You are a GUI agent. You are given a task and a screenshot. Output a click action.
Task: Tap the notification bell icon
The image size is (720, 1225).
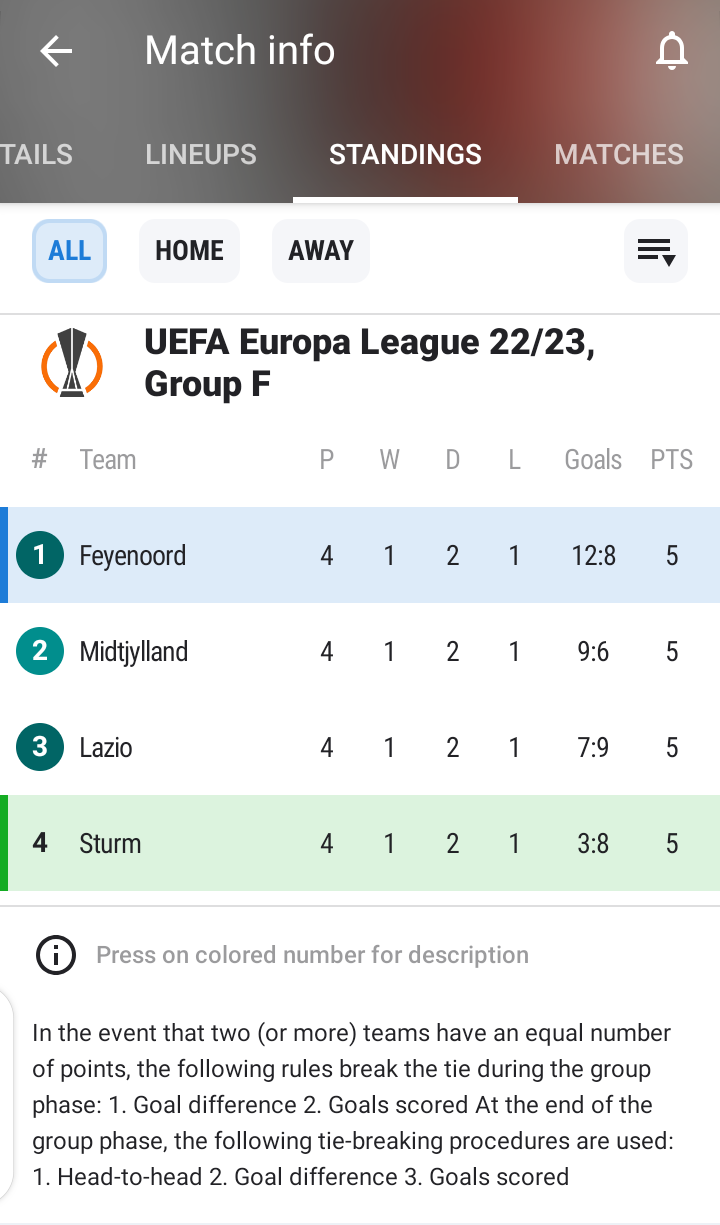pos(672,51)
